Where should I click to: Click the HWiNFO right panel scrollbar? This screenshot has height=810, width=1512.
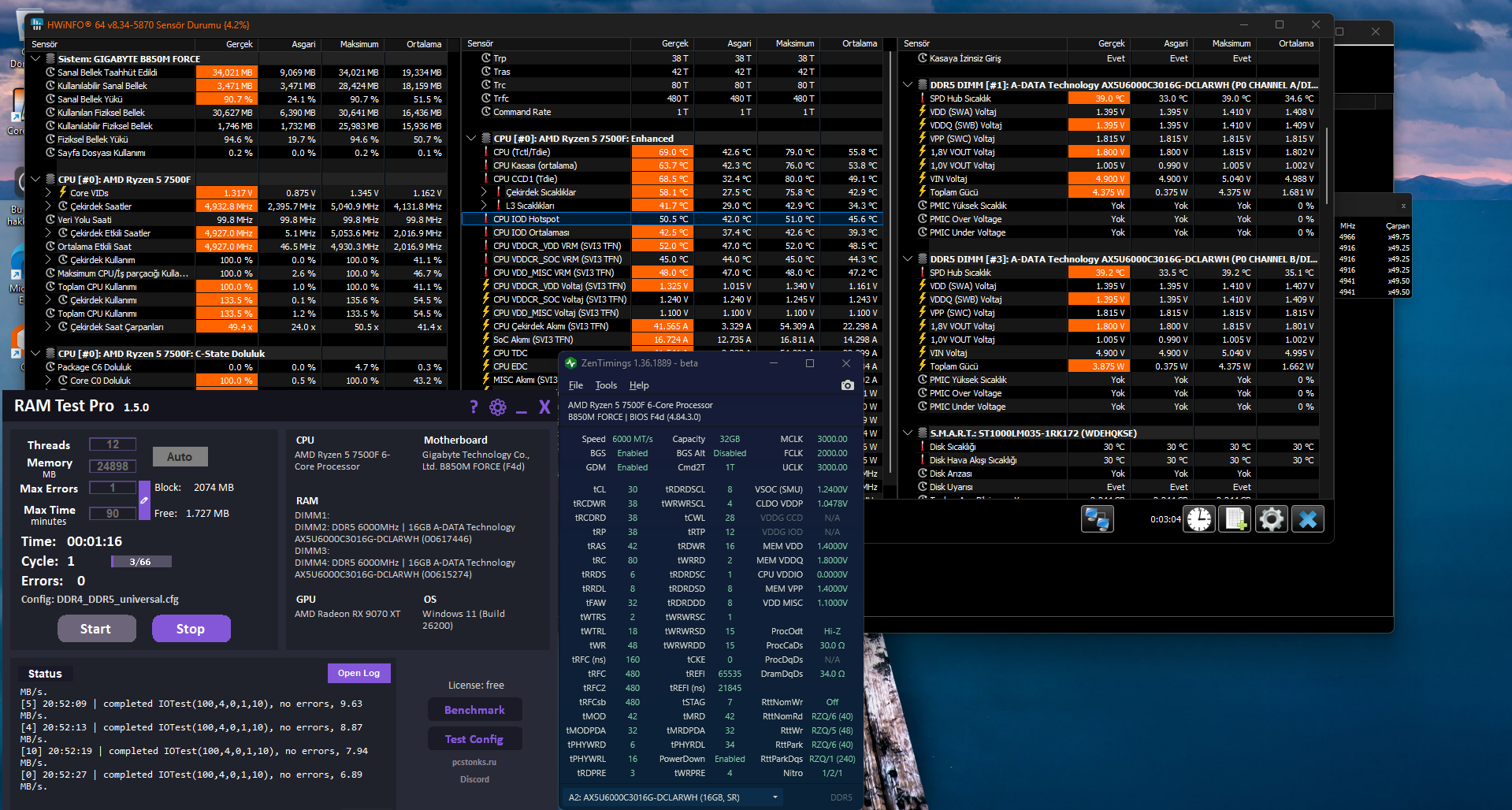(x=1328, y=165)
